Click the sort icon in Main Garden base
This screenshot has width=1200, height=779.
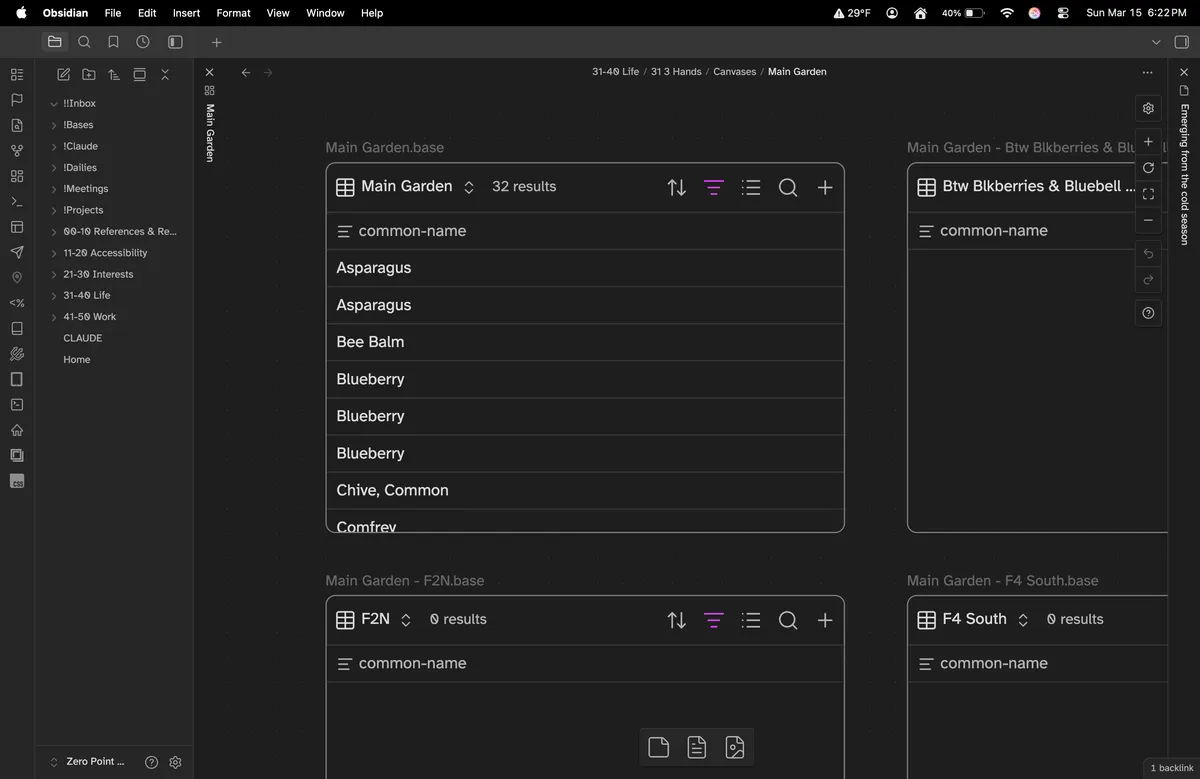tap(677, 188)
